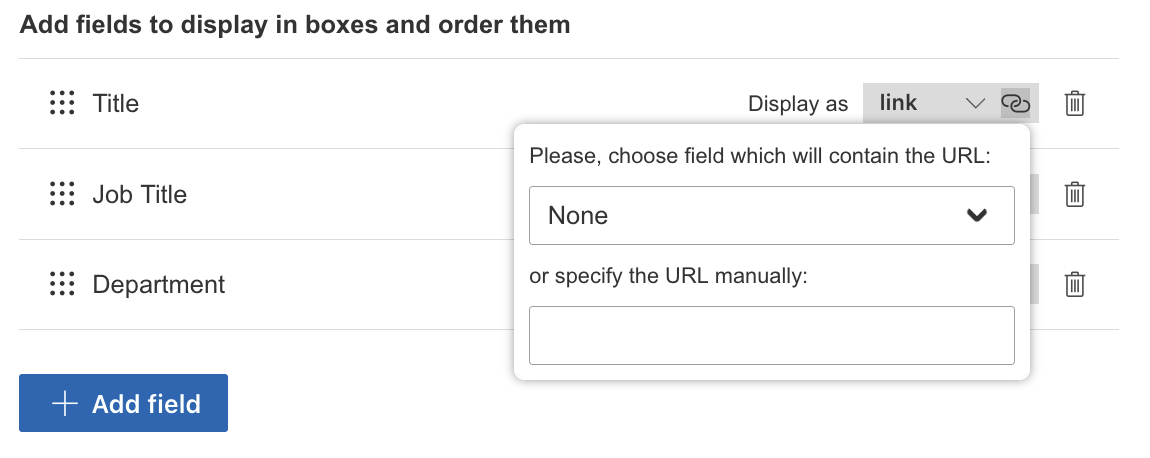Image resolution: width=1150 pixels, height=458 pixels.
Task: Select the Job Title row label
Action: pos(140,194)
